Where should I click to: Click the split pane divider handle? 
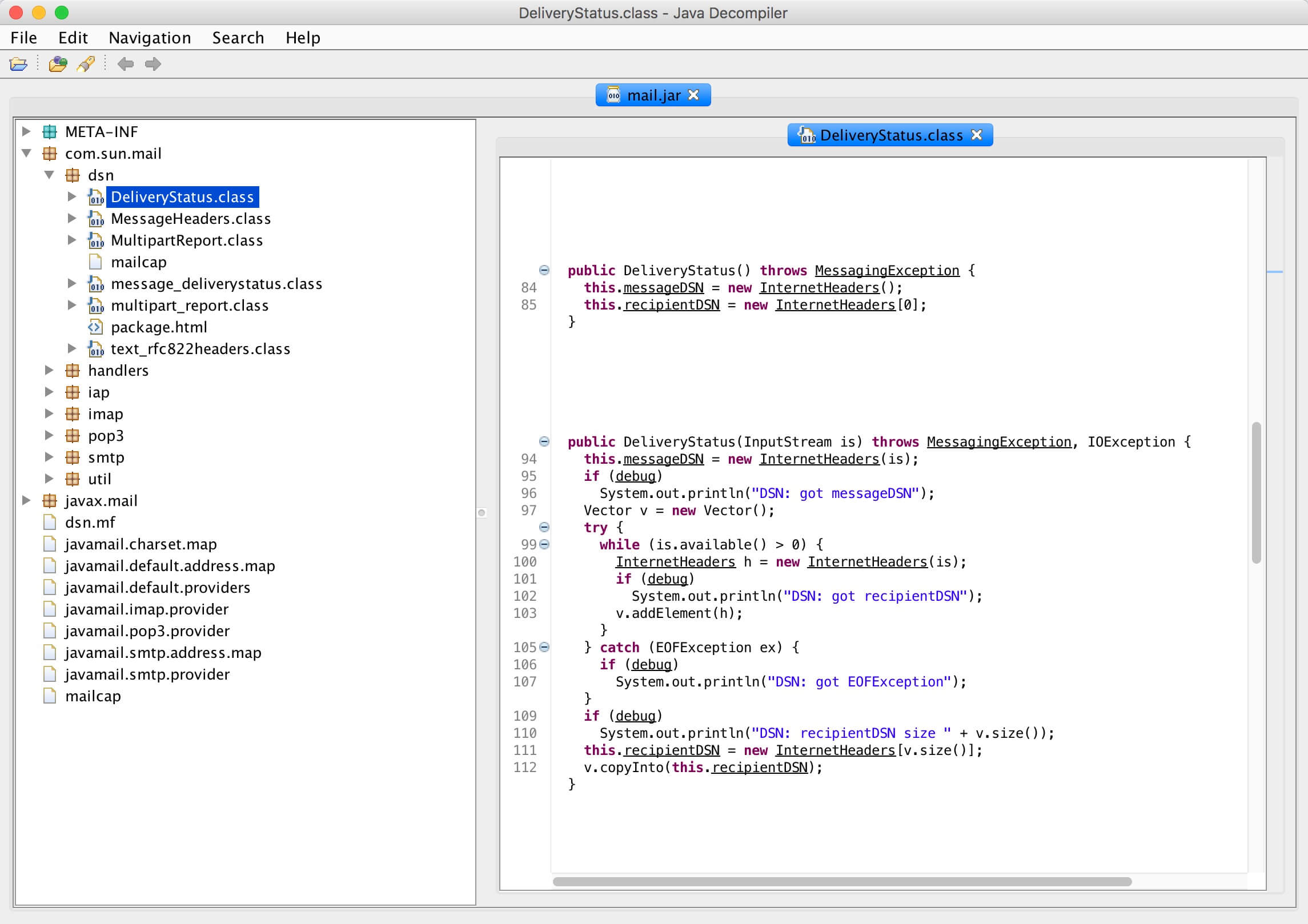pos(482,513)
